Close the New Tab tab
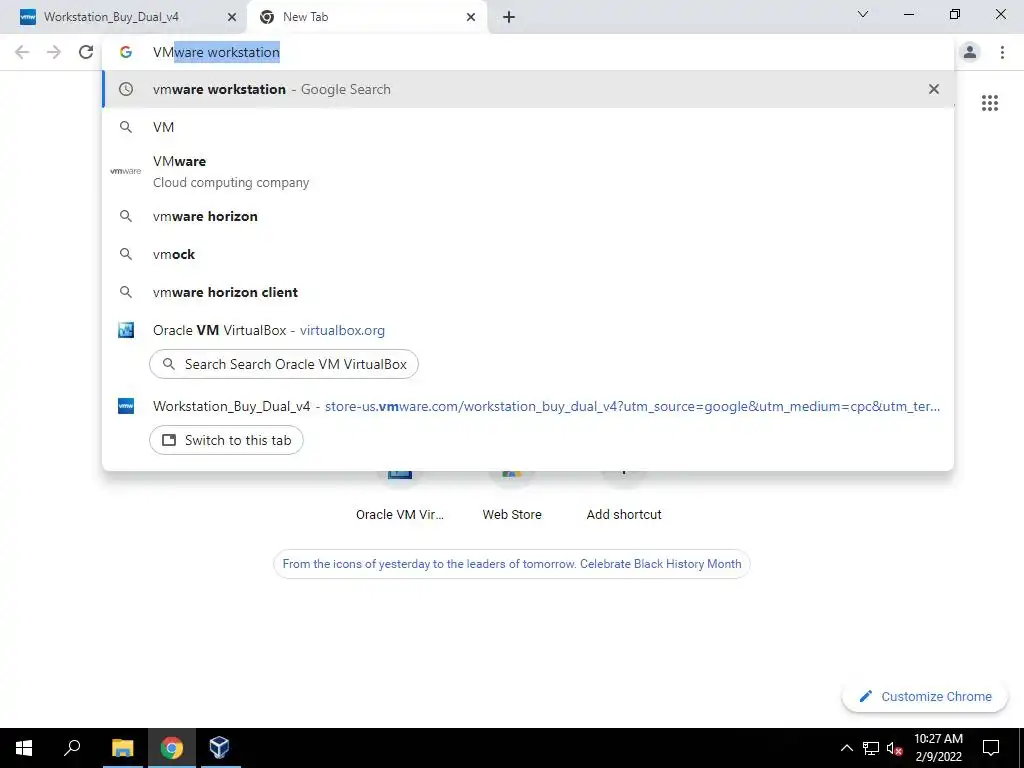 (x=471, y=17)
